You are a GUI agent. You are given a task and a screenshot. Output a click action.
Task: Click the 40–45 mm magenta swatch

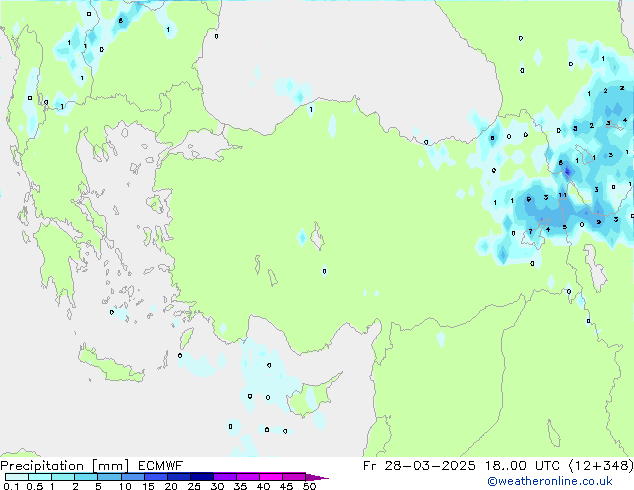(270, 477)
